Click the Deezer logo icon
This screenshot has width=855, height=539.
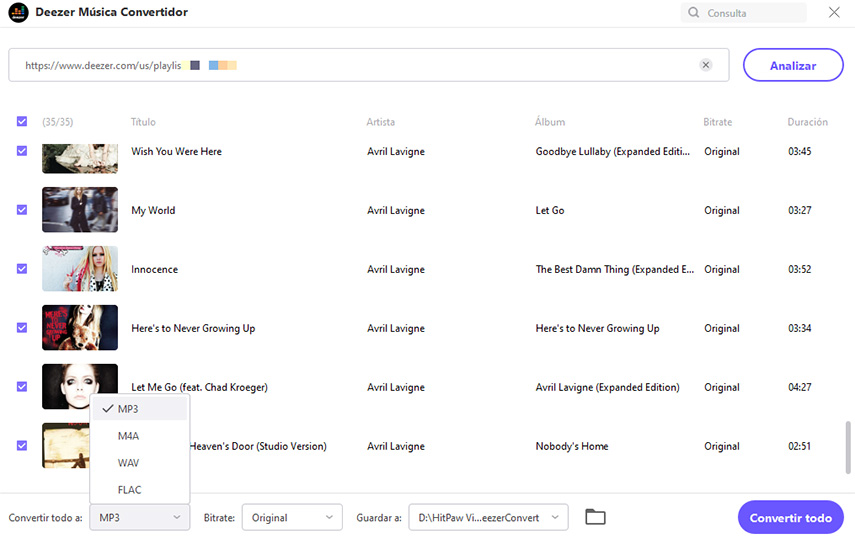pyautogui.click(x=19, y=12)
